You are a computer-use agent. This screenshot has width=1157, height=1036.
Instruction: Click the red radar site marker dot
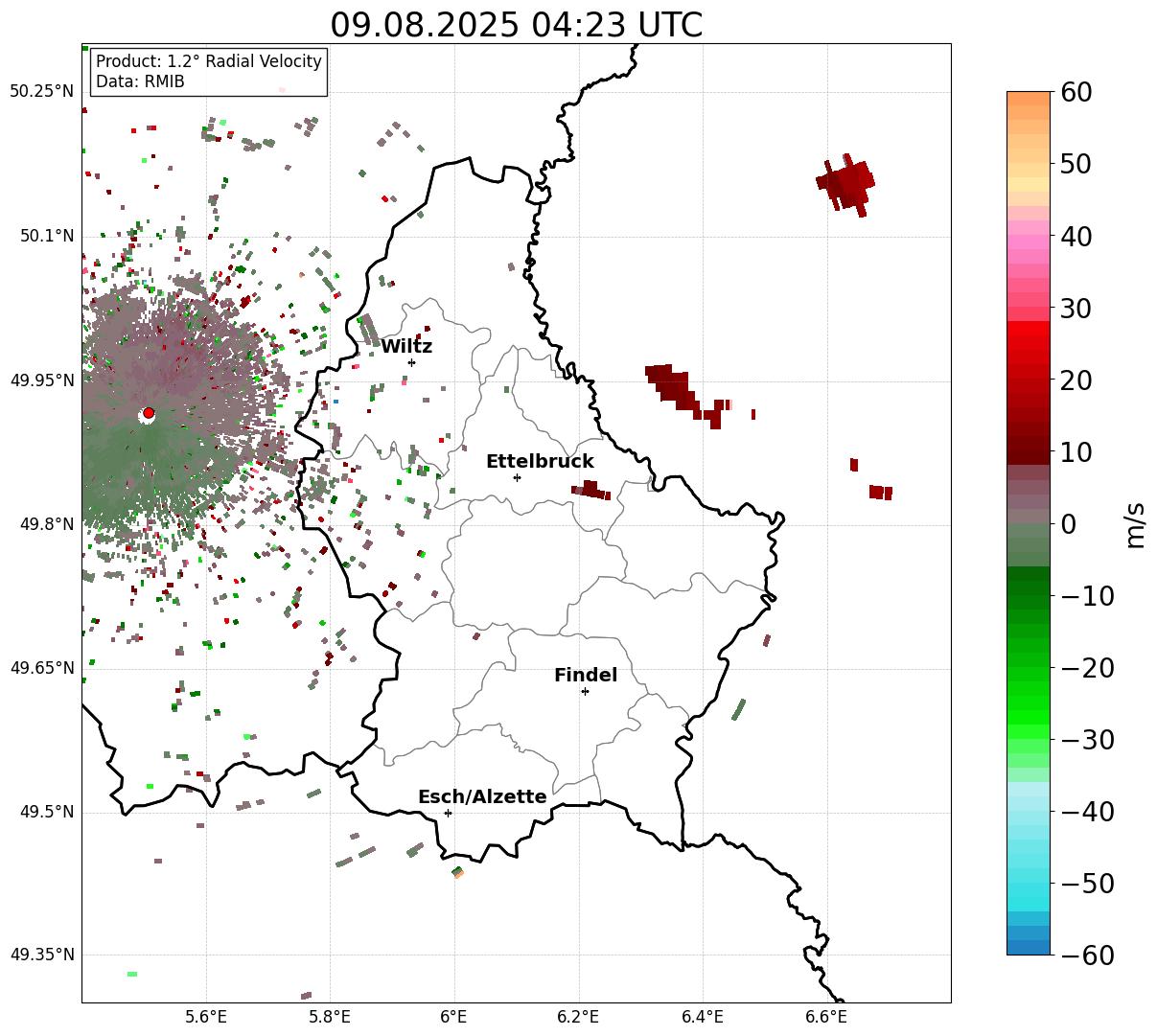tap(148, 413)
